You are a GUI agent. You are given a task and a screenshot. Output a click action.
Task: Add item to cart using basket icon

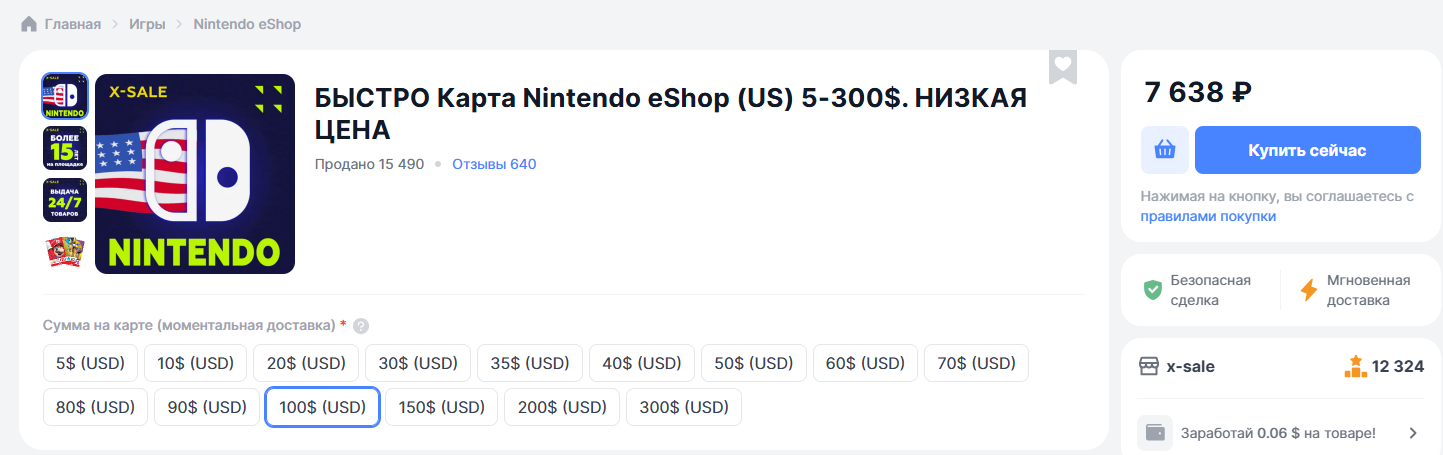coord(1165,150)
